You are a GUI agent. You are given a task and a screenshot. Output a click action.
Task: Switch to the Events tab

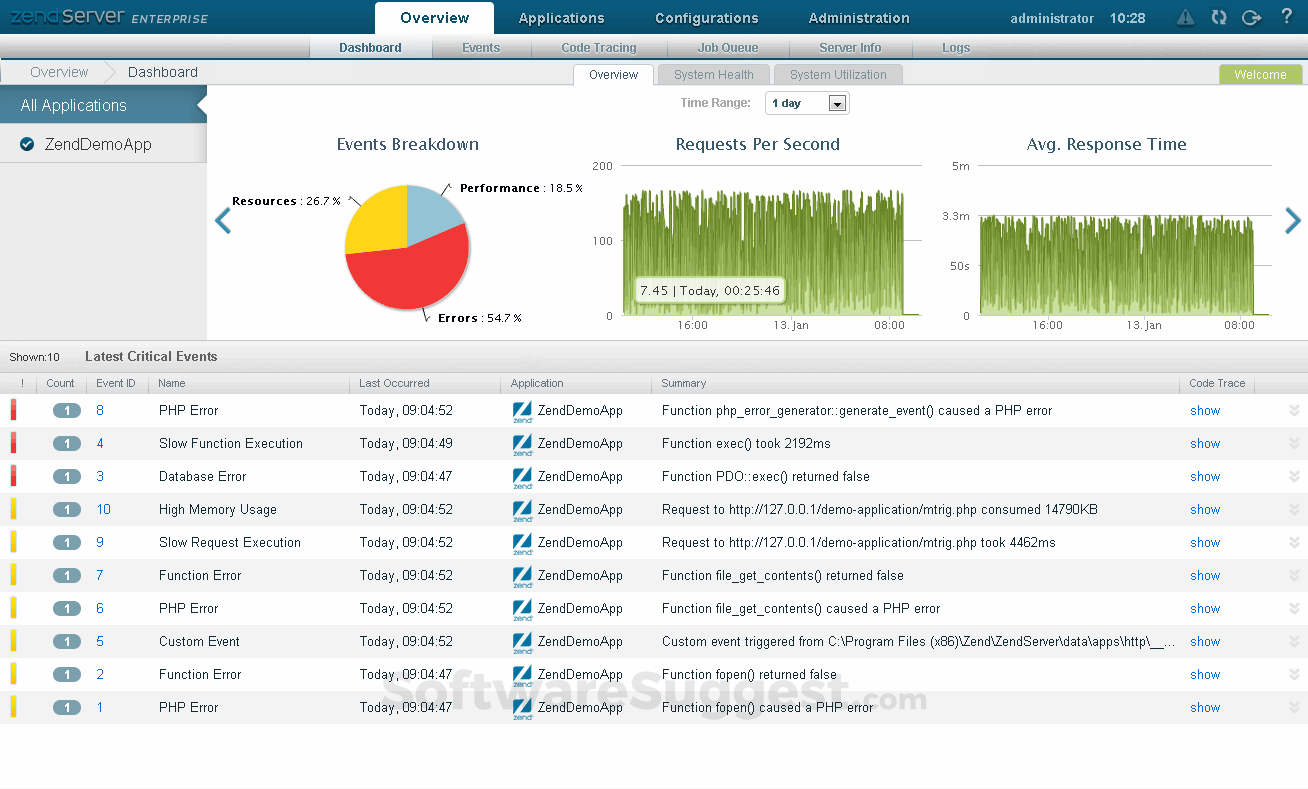tap(481, 47)
